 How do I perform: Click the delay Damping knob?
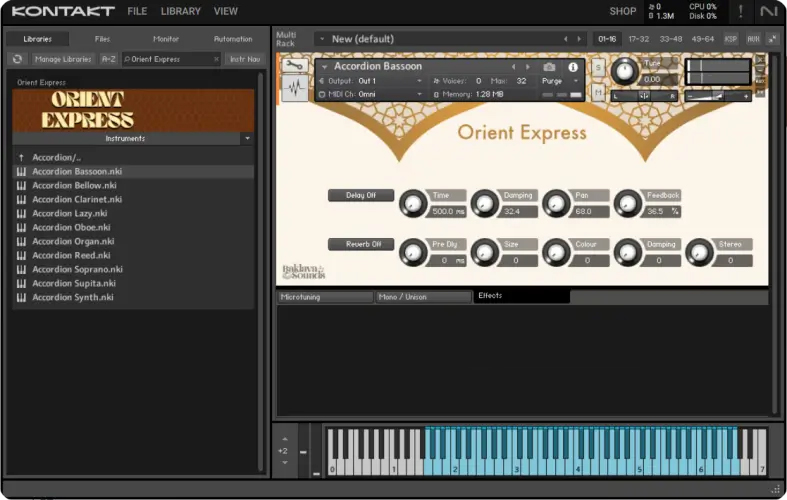[484, 203]
